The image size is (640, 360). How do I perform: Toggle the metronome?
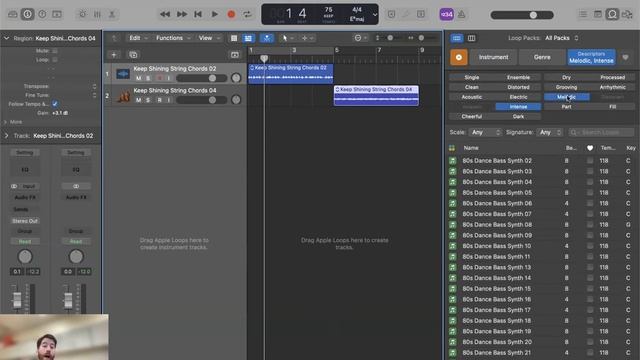pyautogui.click(x=462, y=14)
